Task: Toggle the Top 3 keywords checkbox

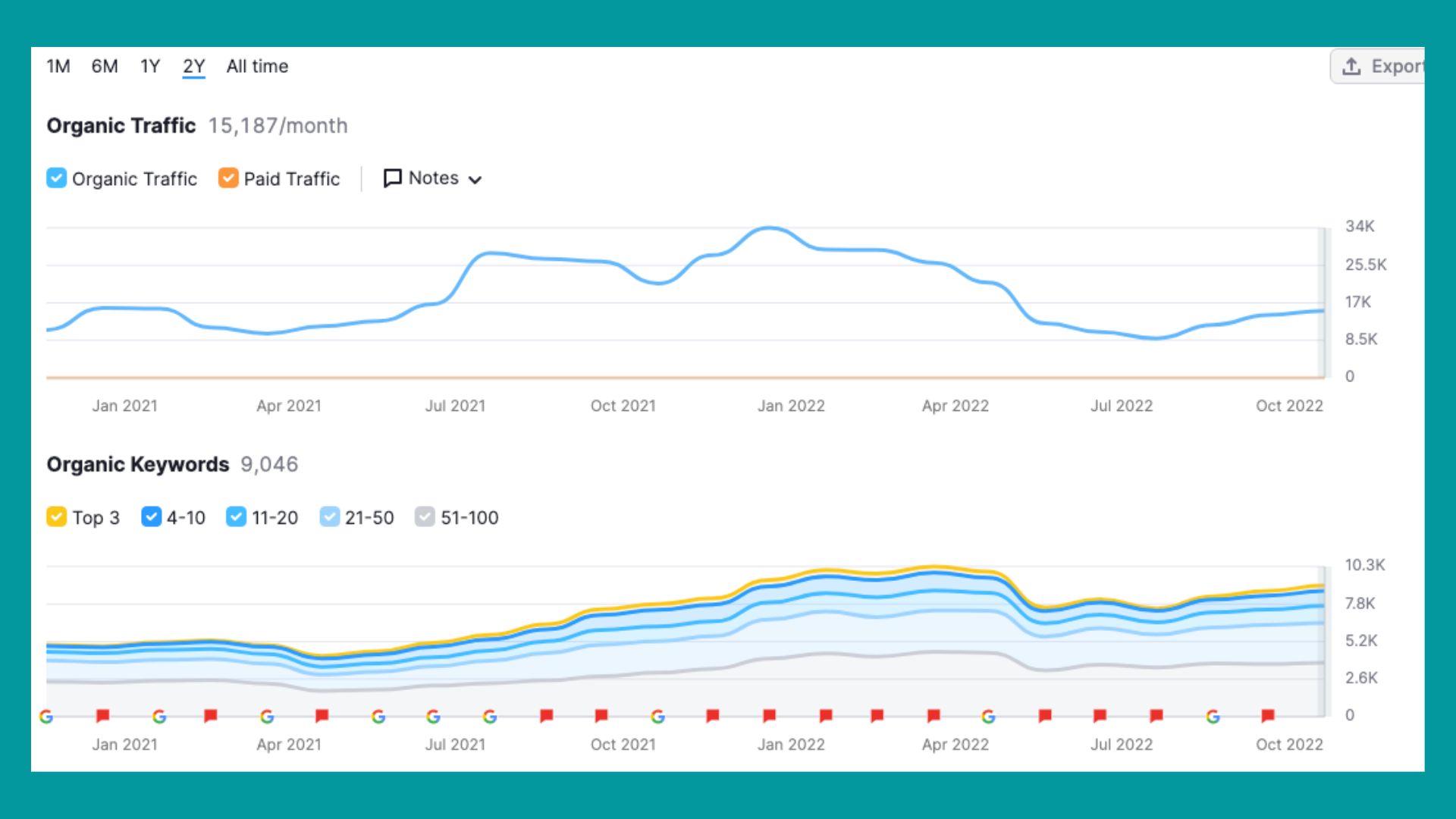Action: pos(56,517)
